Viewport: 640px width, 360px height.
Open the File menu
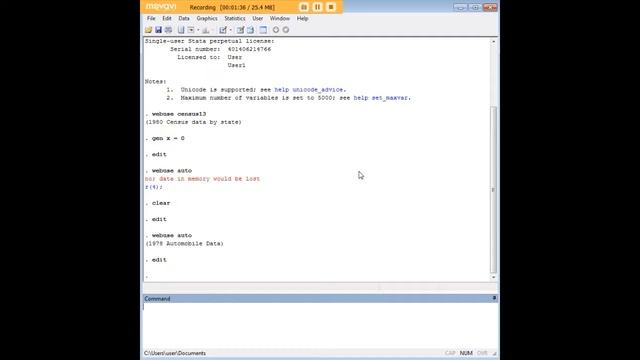click(x=151, y=18)
